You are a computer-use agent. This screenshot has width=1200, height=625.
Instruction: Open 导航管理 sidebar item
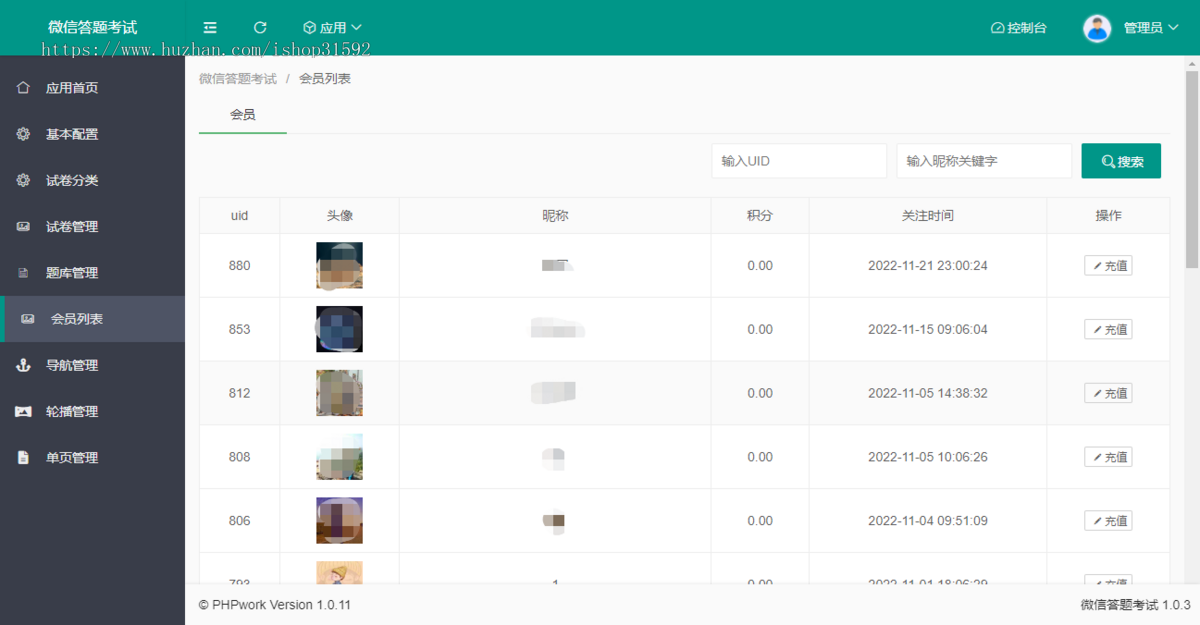[x=92, y=365]
